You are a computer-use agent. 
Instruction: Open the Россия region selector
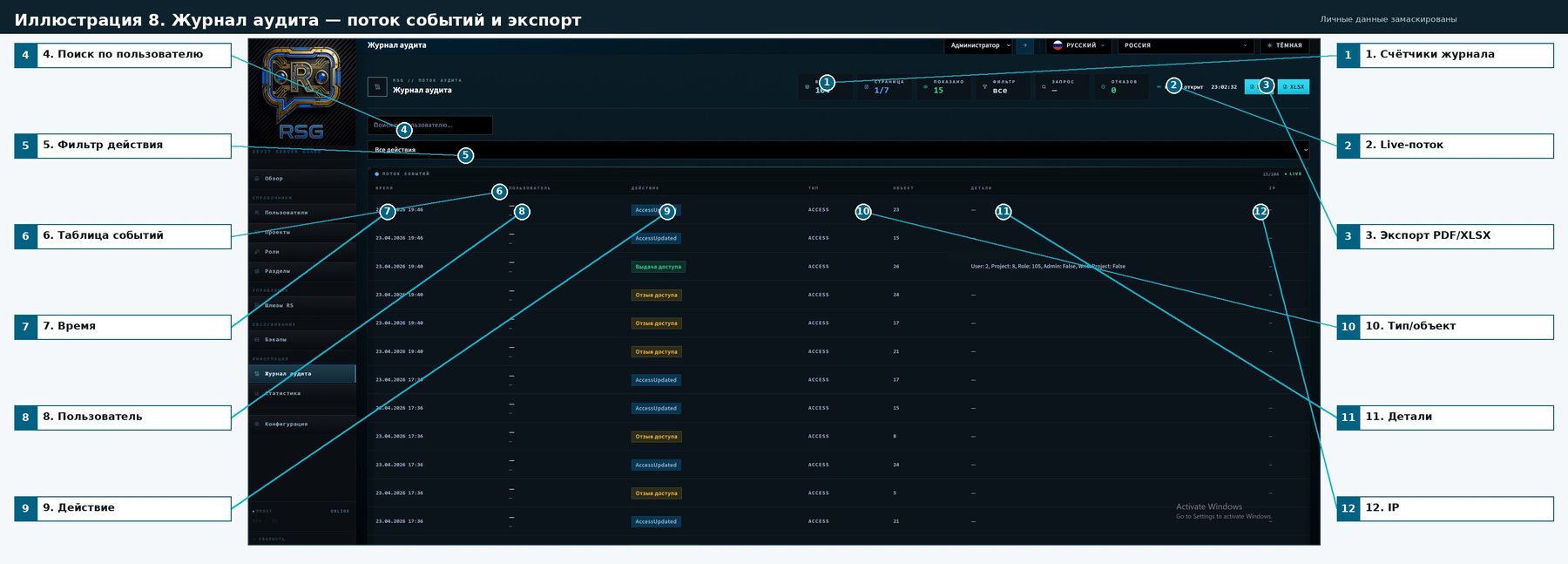click(1185, 45)
